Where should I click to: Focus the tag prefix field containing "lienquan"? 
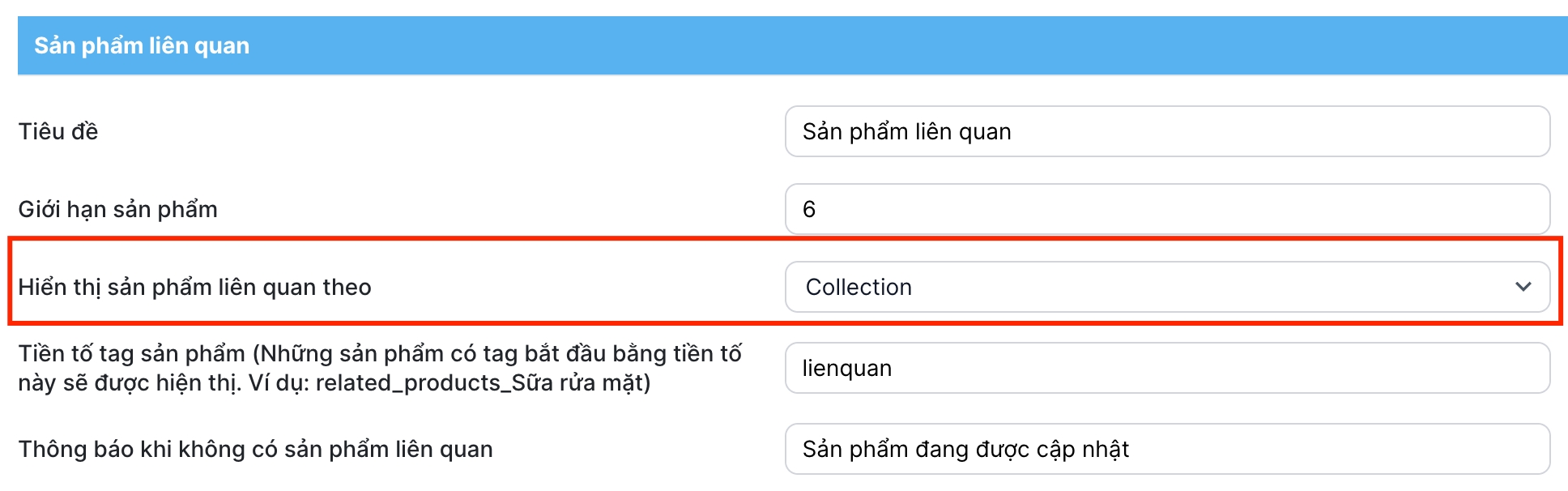pyautogui.click(x=1166, y=368)
